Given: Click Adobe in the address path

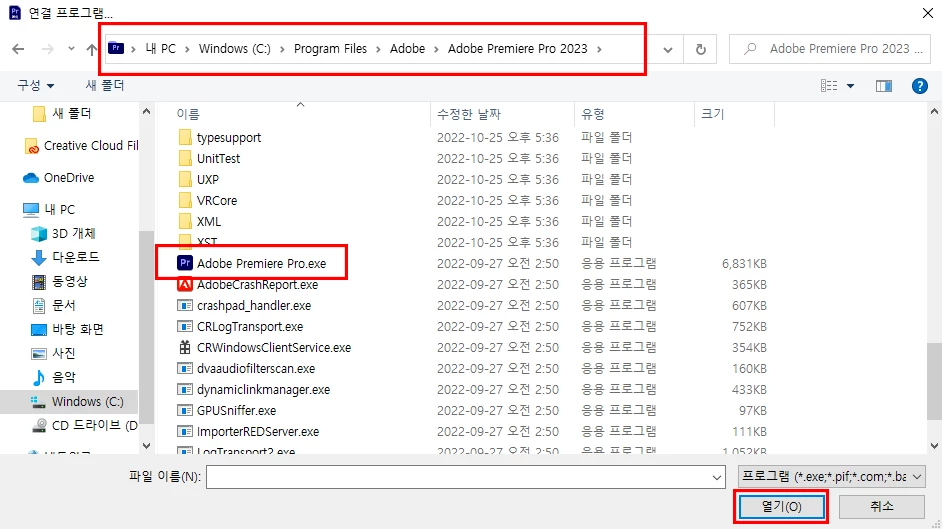Looking at the screenshot, I should pos(407,49).
